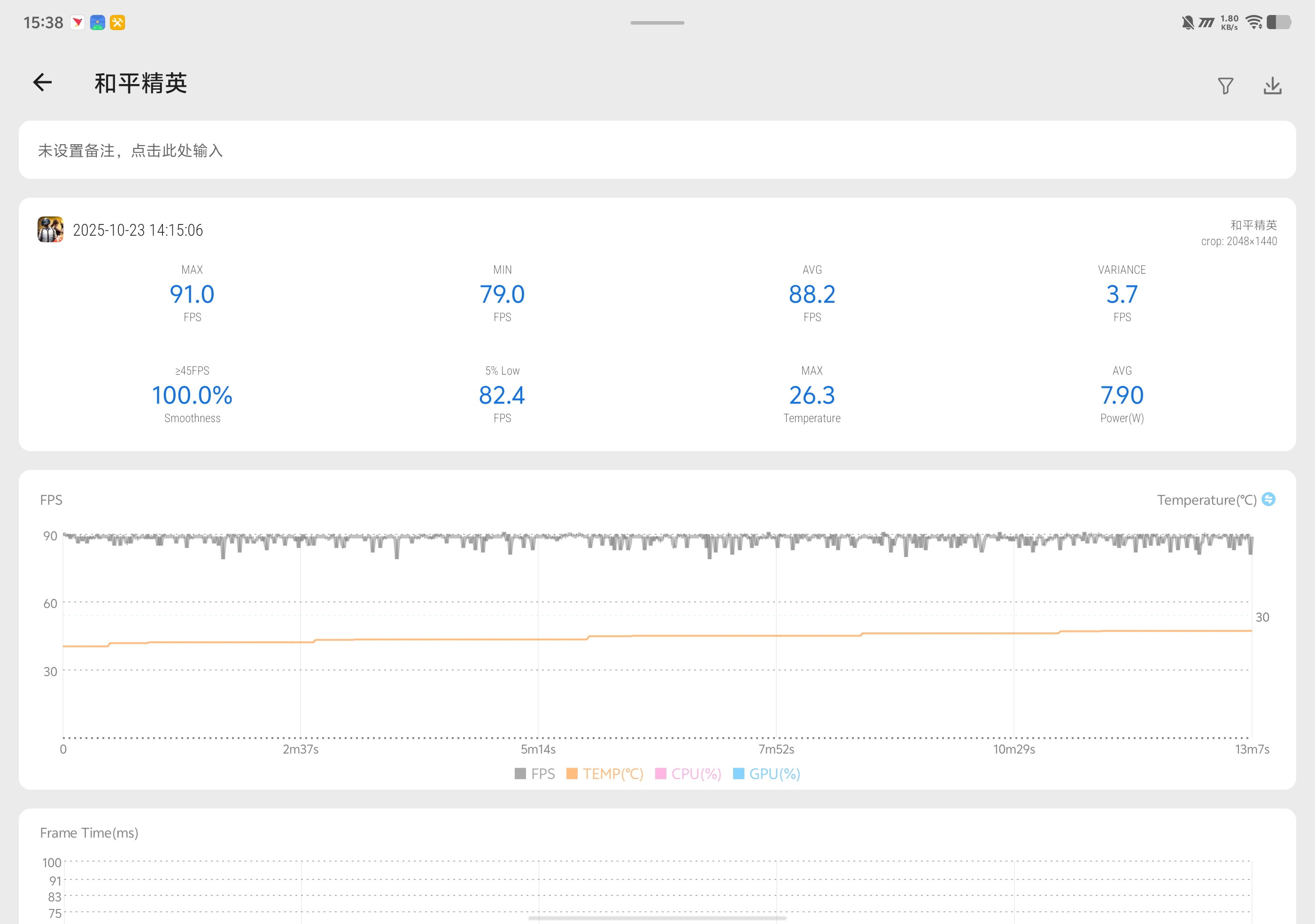Viewport: 1315px width, 924px height.
Task: Tap the muted notification bell icon
Action: (1187, 23)
